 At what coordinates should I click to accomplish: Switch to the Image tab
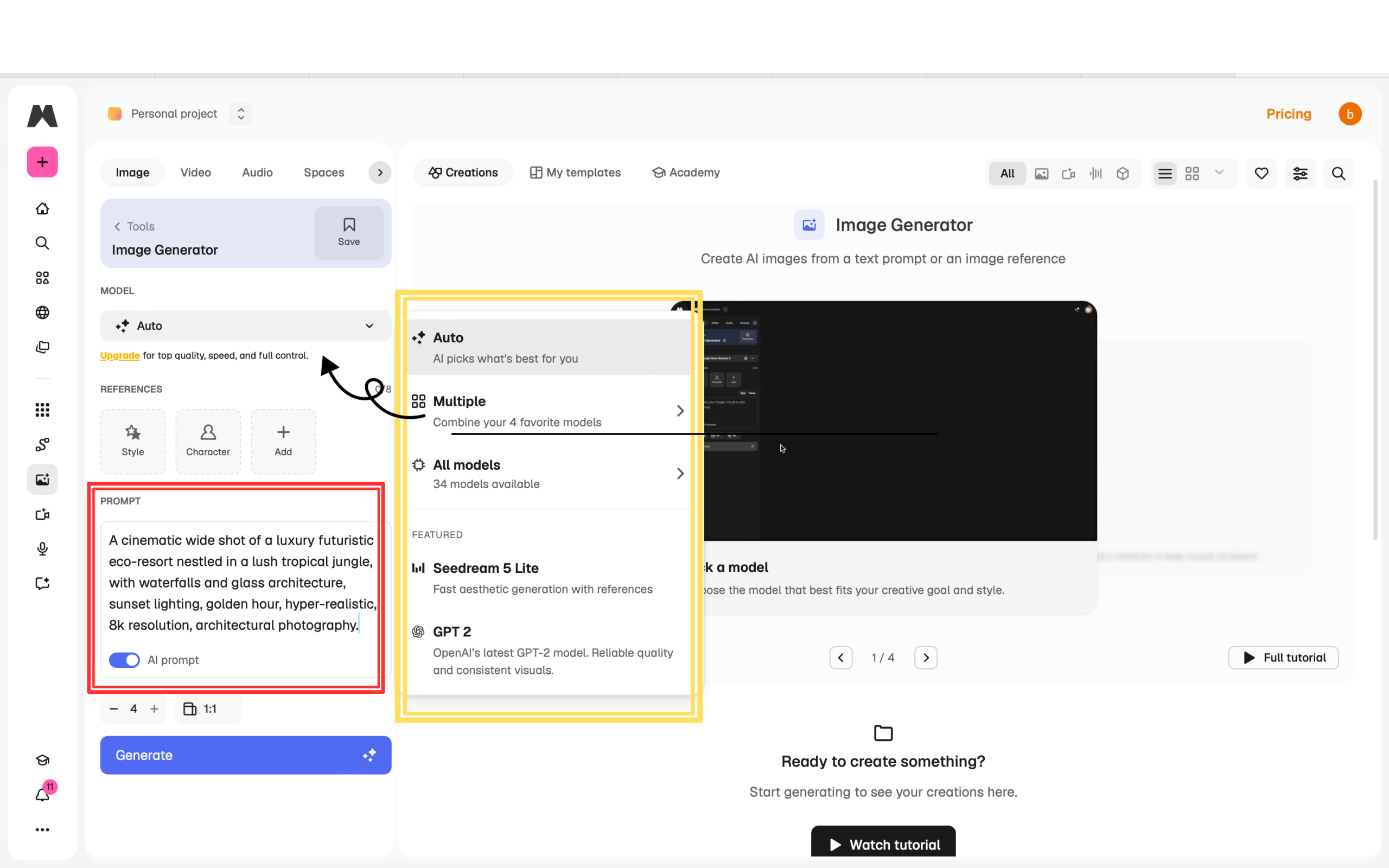[x=132, y=172]
